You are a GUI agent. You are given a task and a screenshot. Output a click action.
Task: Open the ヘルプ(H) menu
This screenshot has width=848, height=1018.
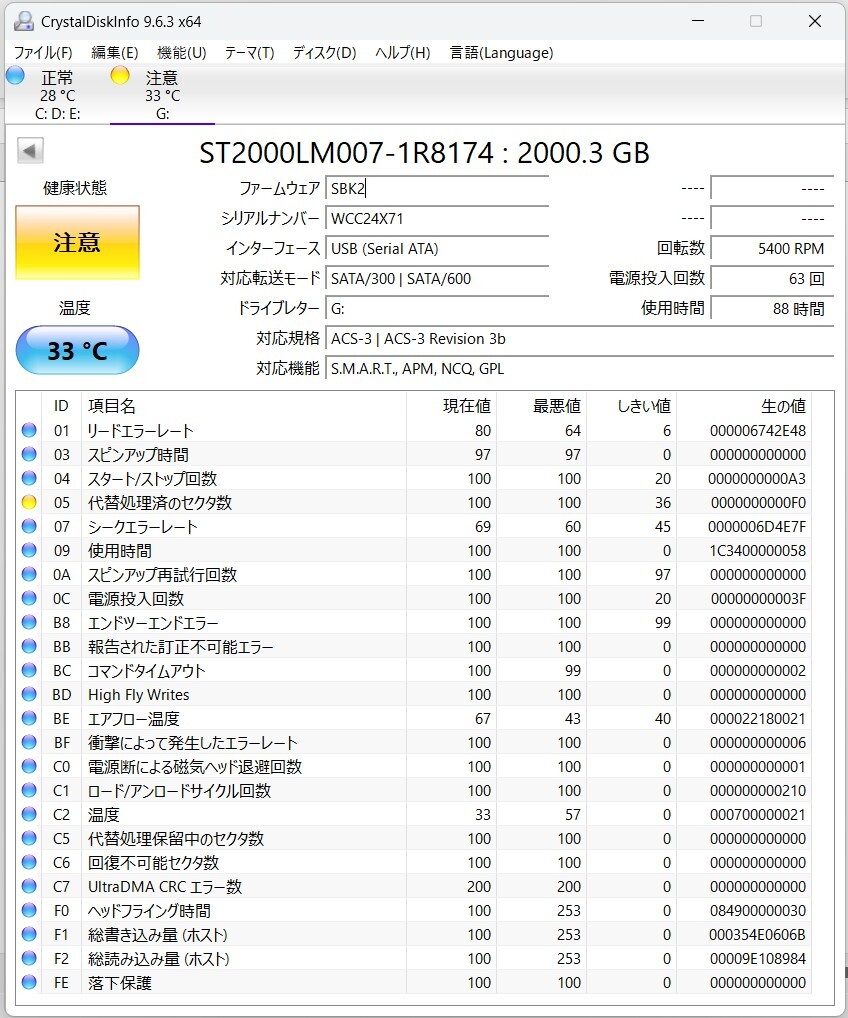[403, 53]
